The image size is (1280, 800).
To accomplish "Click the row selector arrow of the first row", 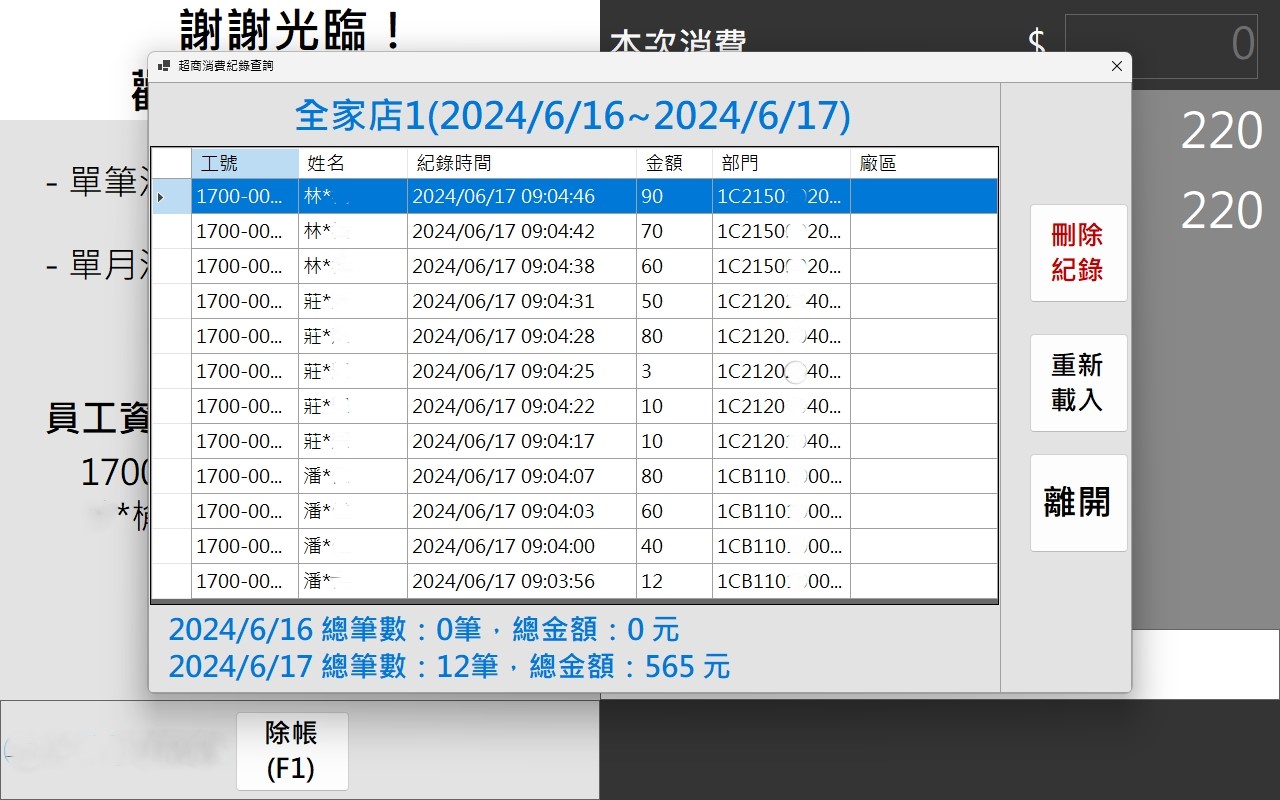I will click(171, 197).
